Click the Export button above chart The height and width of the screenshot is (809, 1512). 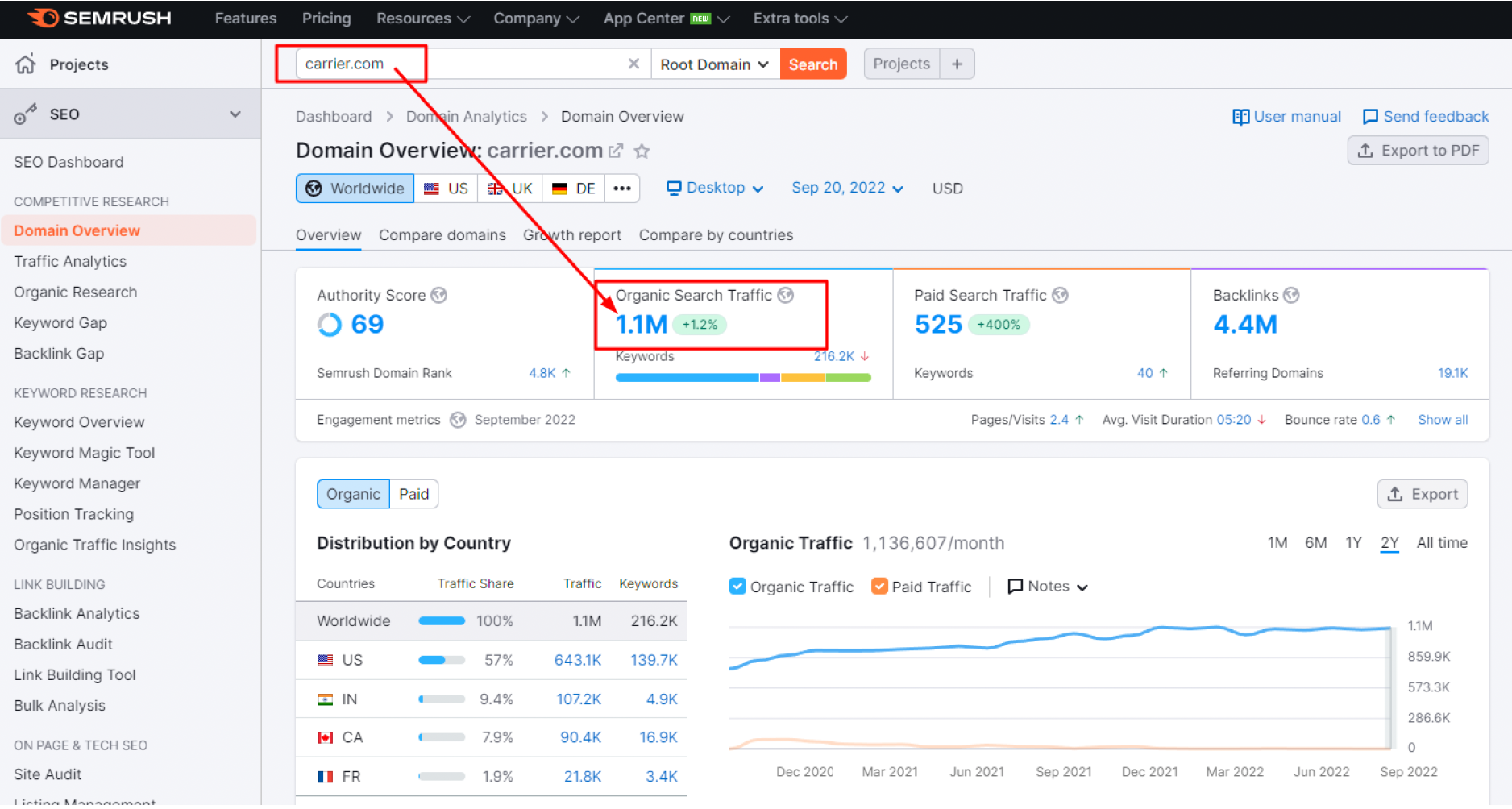coord(1423,495)
